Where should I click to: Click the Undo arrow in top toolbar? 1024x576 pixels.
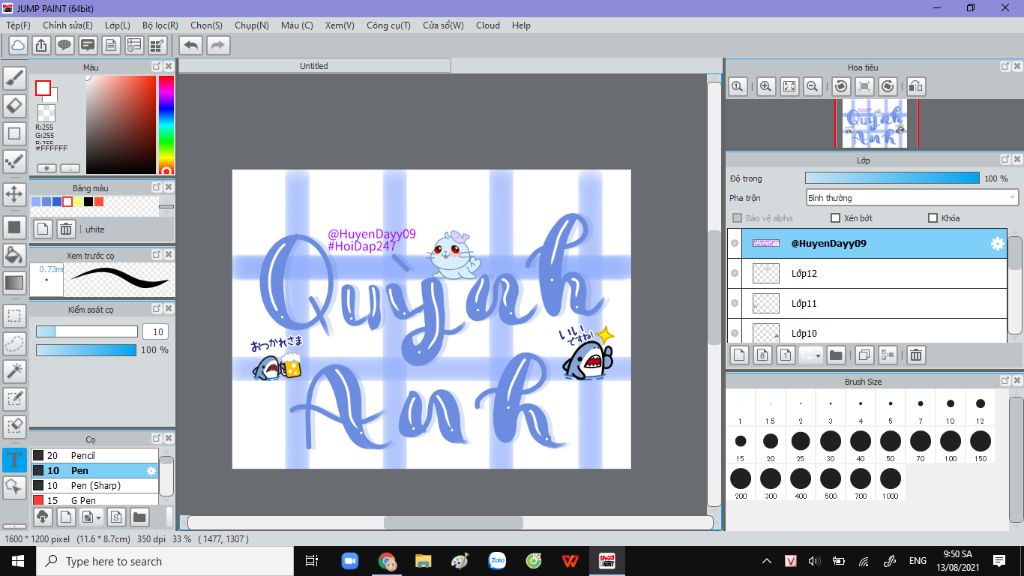[x=190, y=45]
